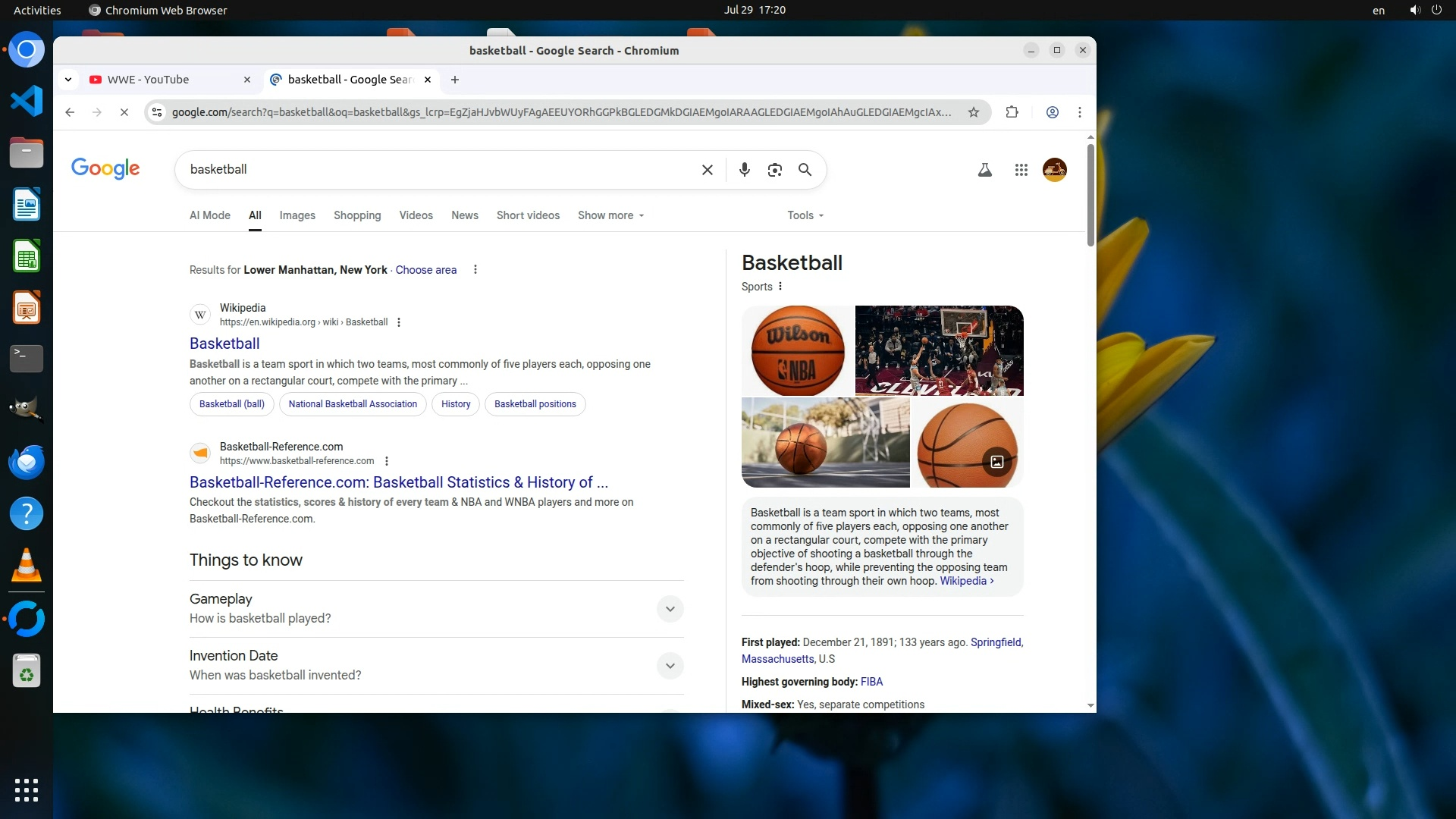Open Google apps grid icon

[x=1021, y=170]
